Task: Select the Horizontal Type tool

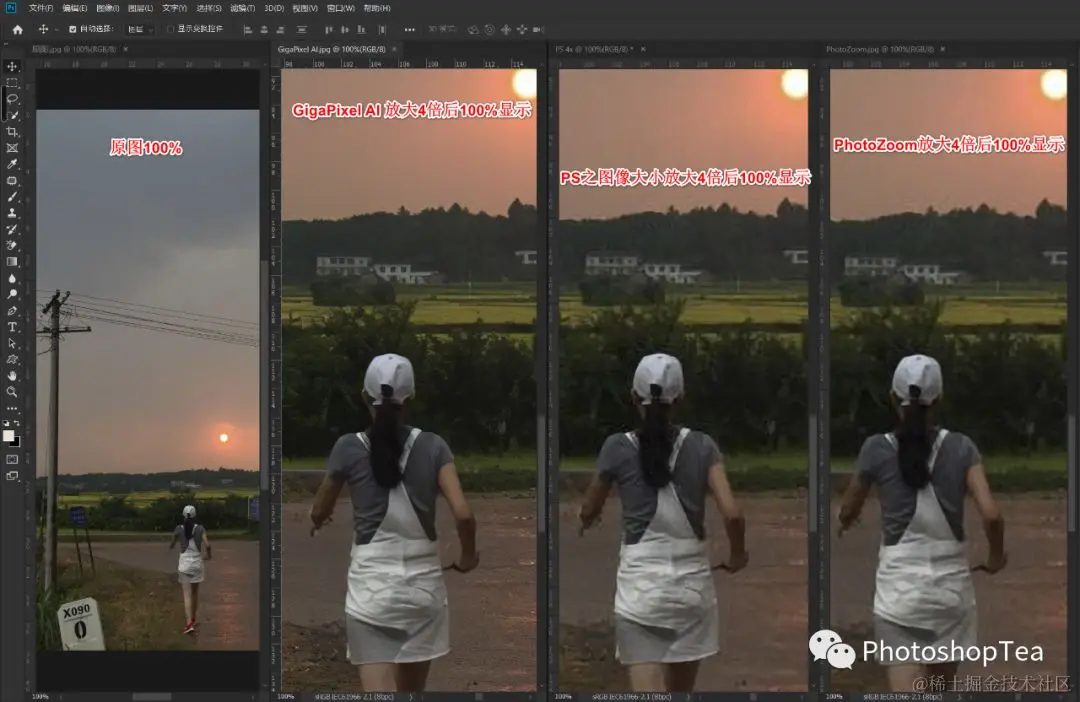Action: (x=12, y=327)
